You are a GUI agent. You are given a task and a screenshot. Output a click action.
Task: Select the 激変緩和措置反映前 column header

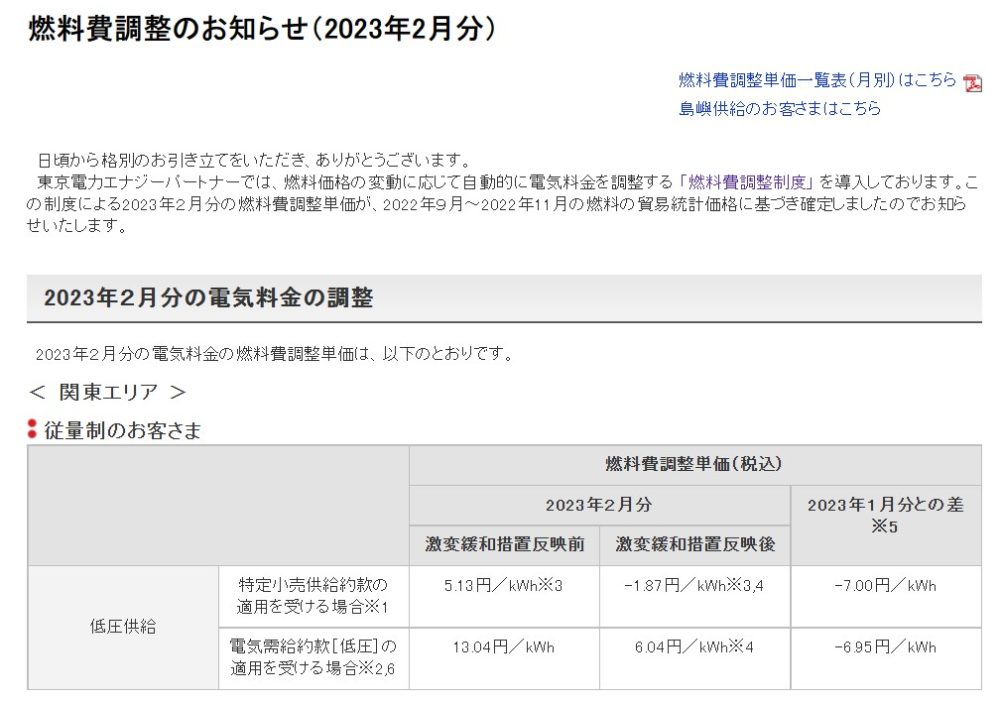click(504, 545)
